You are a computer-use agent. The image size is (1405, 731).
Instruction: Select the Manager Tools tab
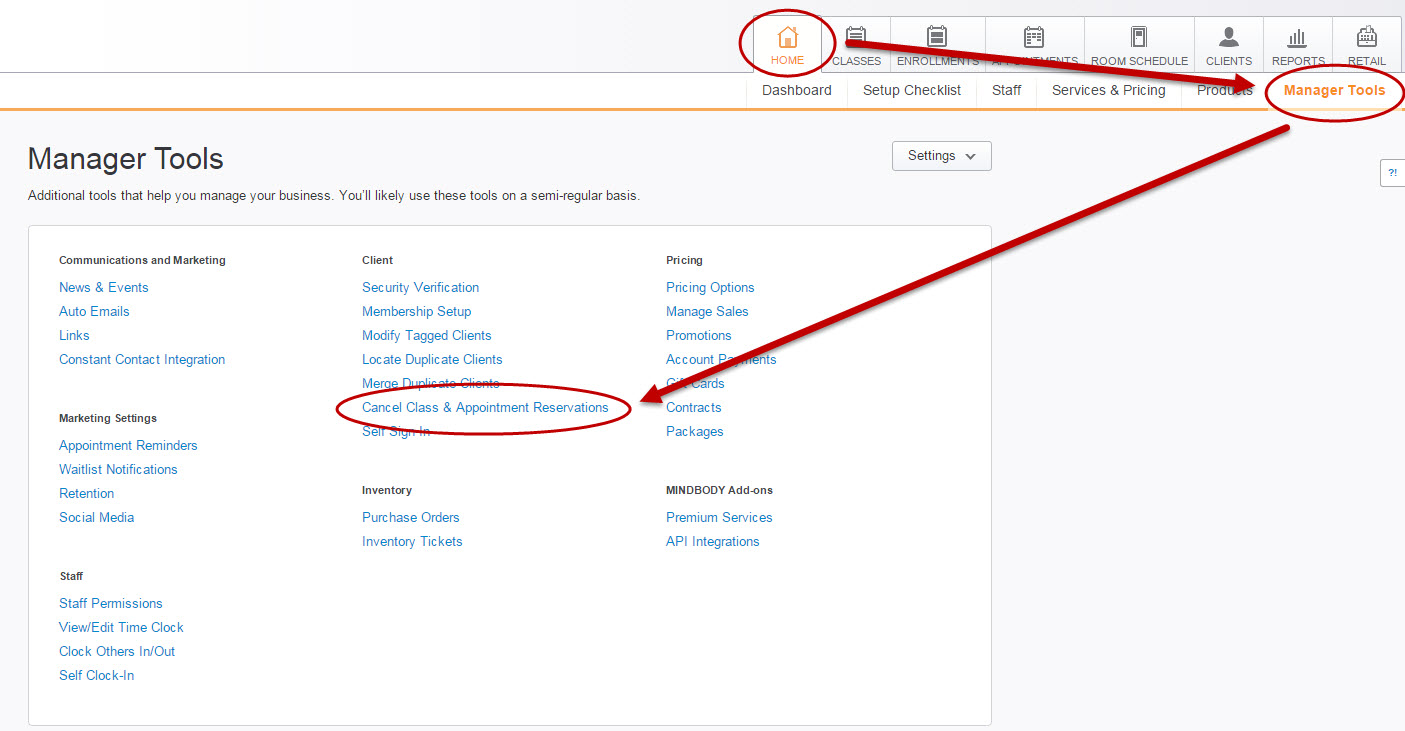tap(1334, 90)
